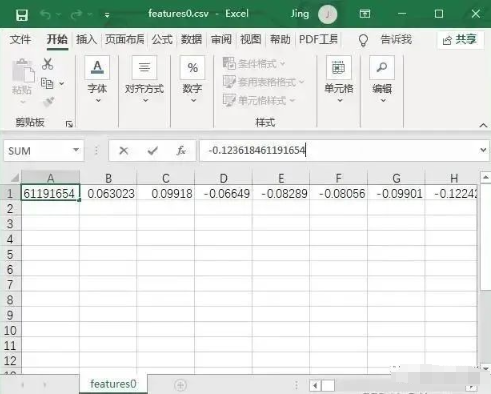Click the 粘贴 paste clipboard icon
This screenshot has width=491, height=394.
click(x=23, y=71)
